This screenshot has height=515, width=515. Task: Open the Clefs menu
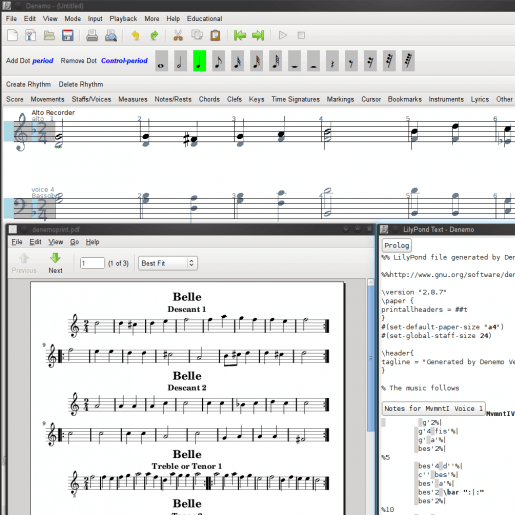click(234, 99)
